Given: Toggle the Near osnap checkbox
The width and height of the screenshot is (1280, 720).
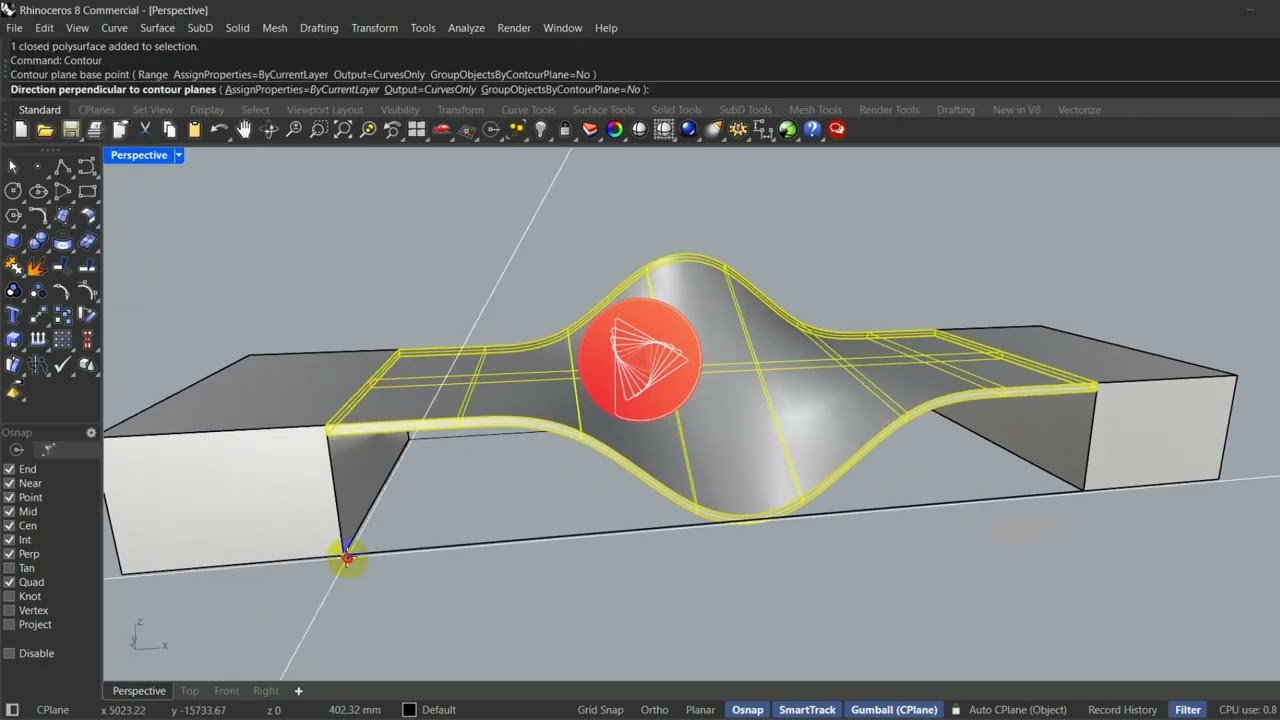Looking at the screenshot, I should (10, 483).
